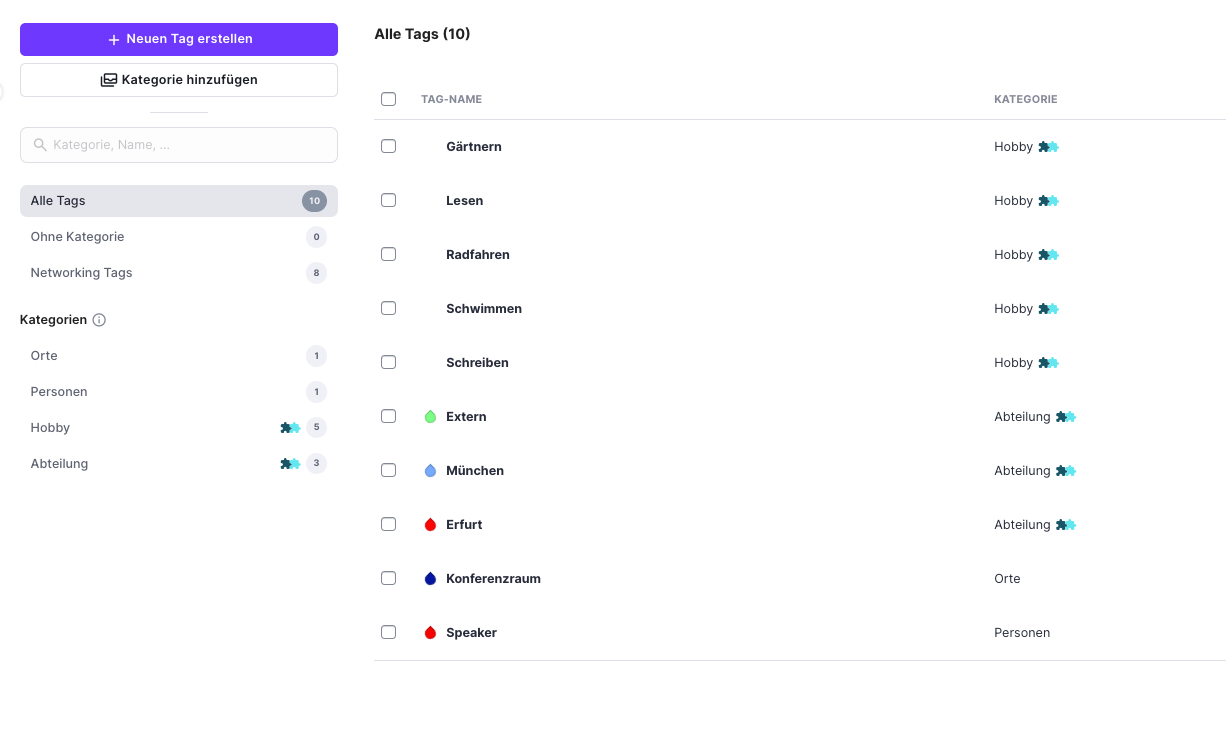This screenshot has width=1226, height=729.
Task: Check the box for the Erfurt tag
Action: click(389, 524)
